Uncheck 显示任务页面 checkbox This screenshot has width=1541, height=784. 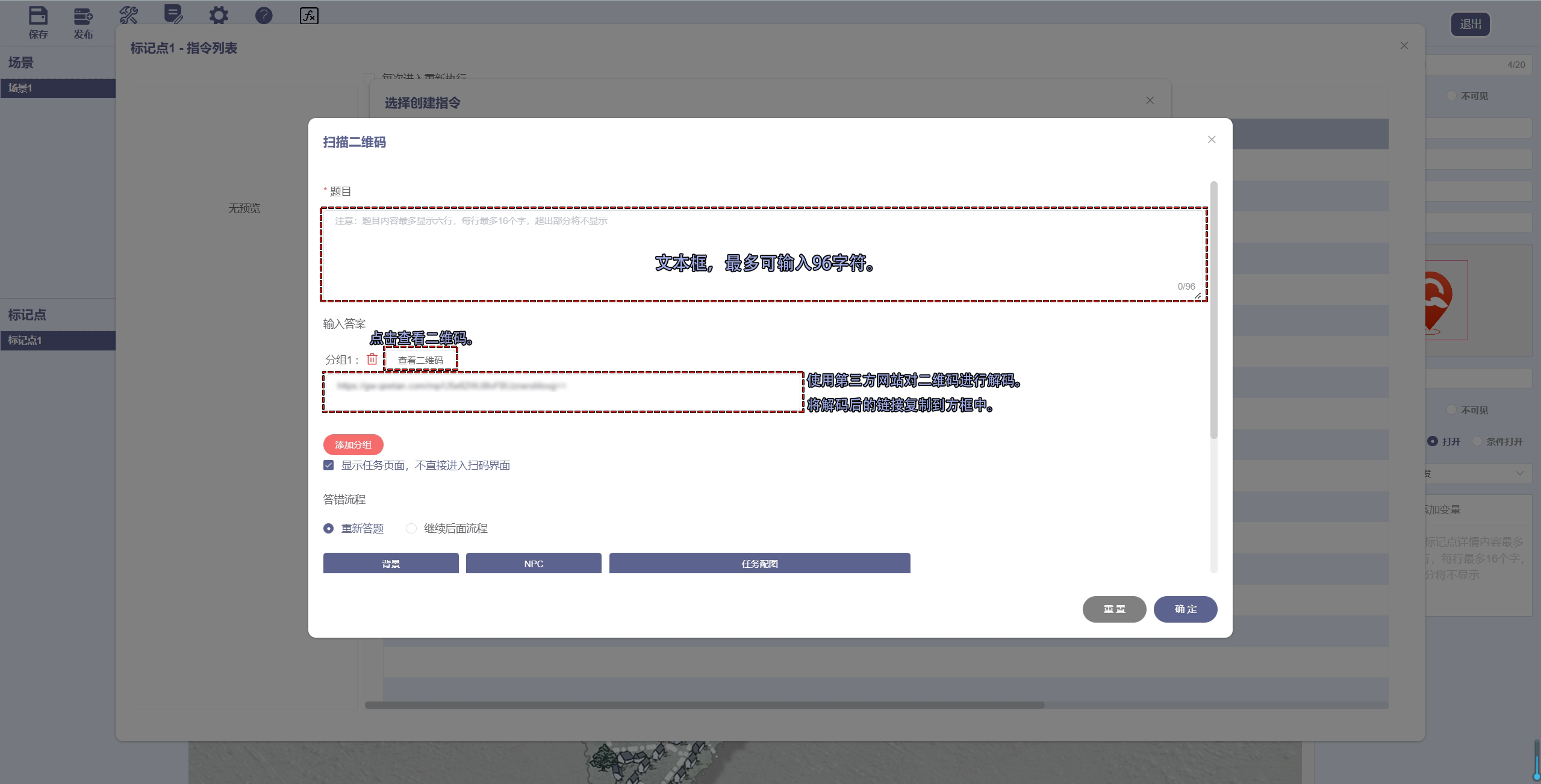click(329, 465)
